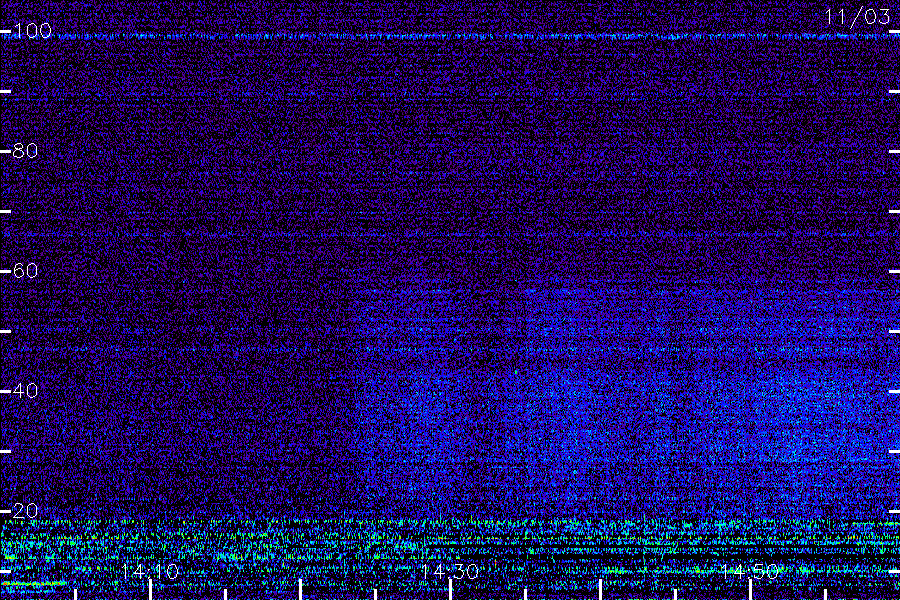Click the 14:50 time axis label

[750, 571]
